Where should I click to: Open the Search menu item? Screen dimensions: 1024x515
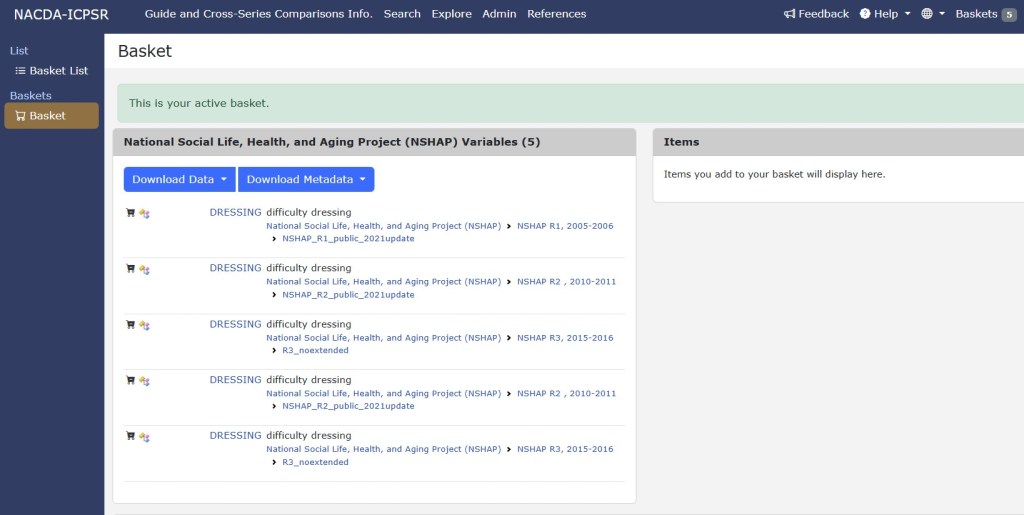tap(402, 14)
